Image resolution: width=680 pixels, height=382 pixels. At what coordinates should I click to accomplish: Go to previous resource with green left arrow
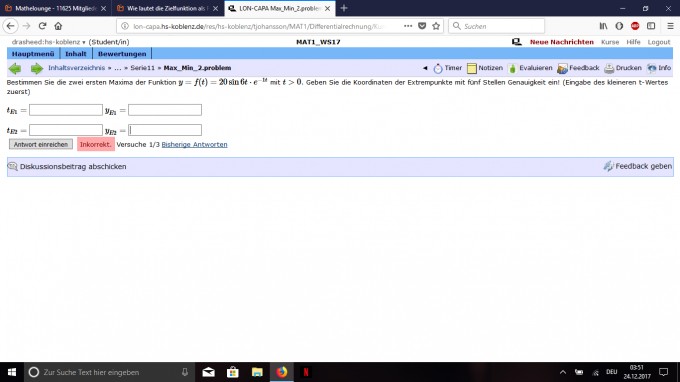[15, 68]
